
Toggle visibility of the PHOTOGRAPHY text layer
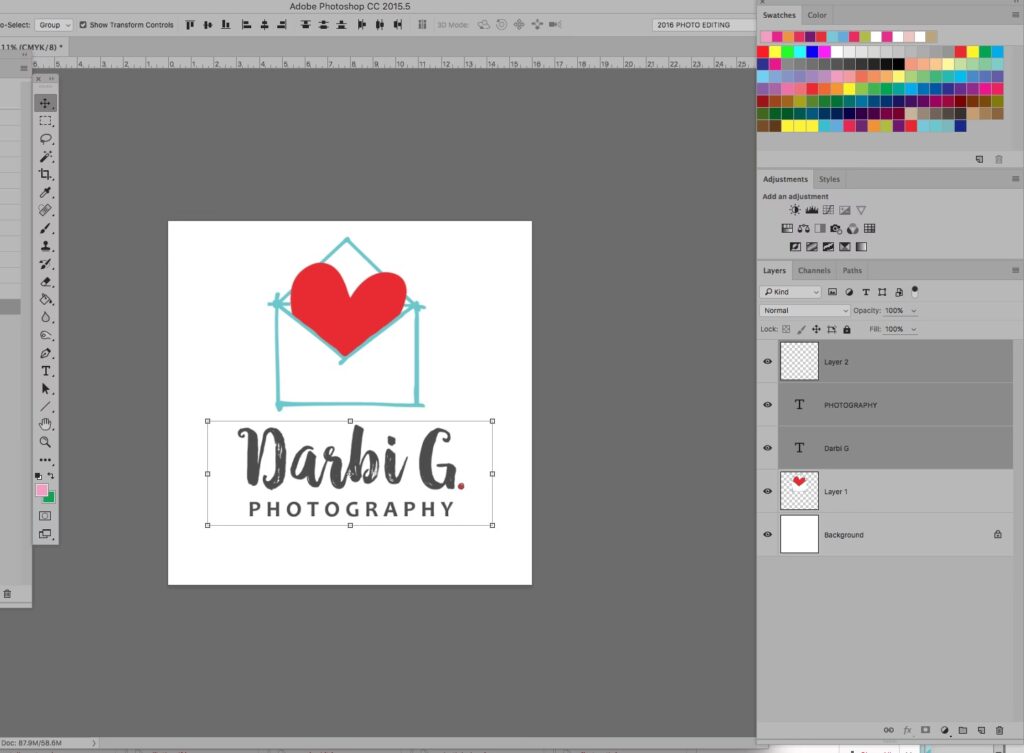click(x=768, y=405)
